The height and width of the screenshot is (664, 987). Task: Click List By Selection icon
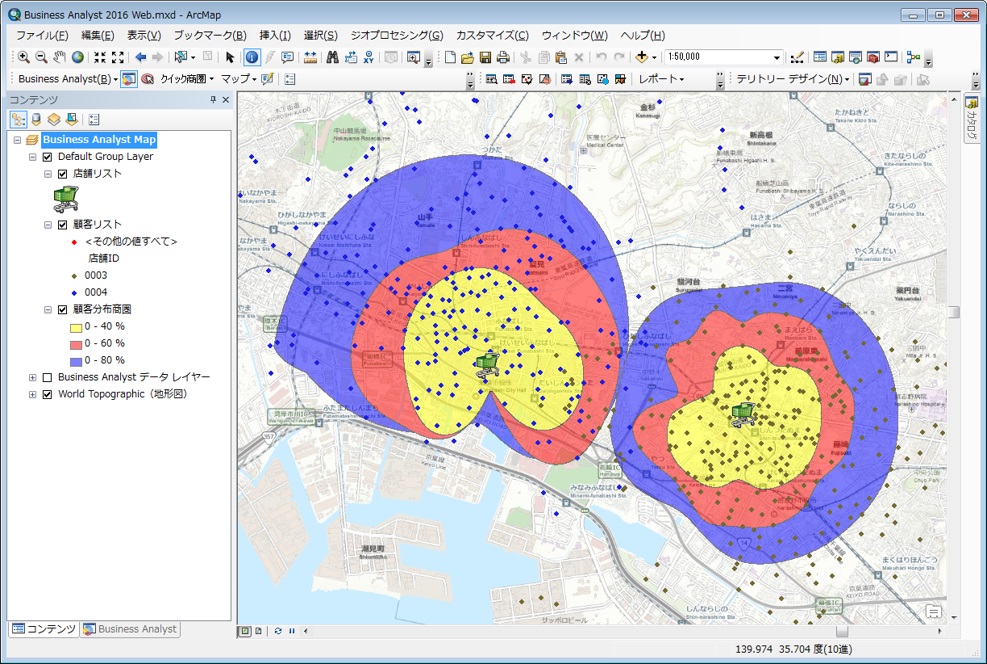click(x=71, y=119)
